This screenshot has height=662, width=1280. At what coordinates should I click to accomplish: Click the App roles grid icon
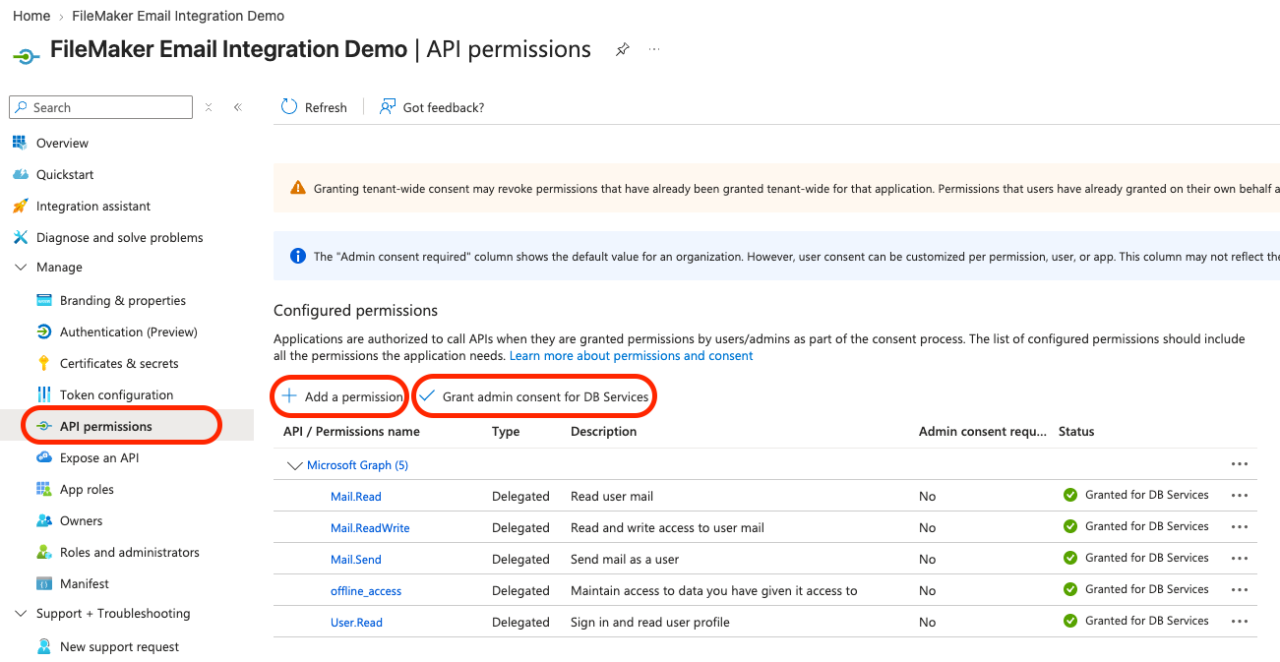[x=44, y=489]
